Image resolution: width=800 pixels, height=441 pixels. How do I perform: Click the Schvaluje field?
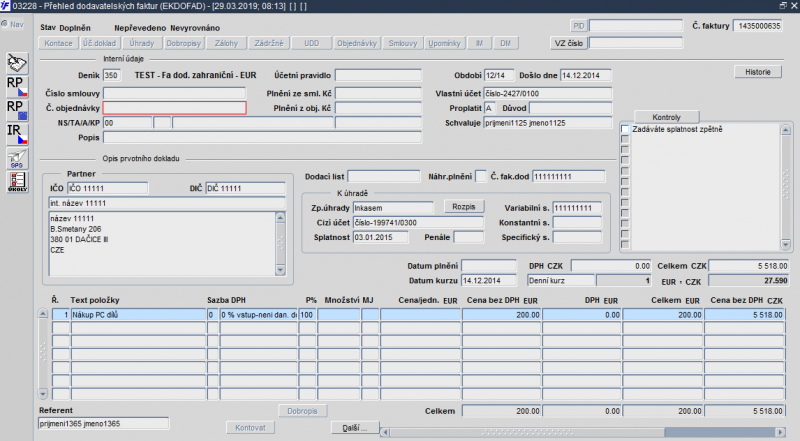tap(547, 123)
